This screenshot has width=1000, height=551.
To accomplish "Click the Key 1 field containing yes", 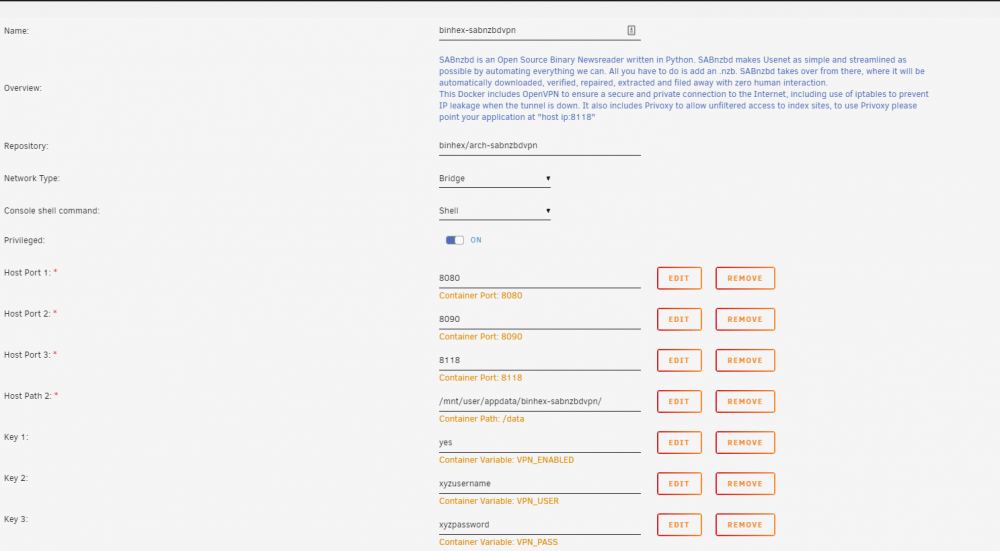I will click(540, 443).
